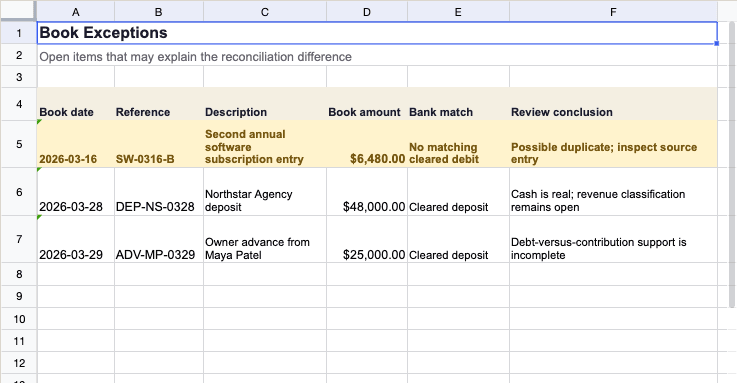Select row 3 header
The width and height of the screenshot is (737, 383).
19,77
